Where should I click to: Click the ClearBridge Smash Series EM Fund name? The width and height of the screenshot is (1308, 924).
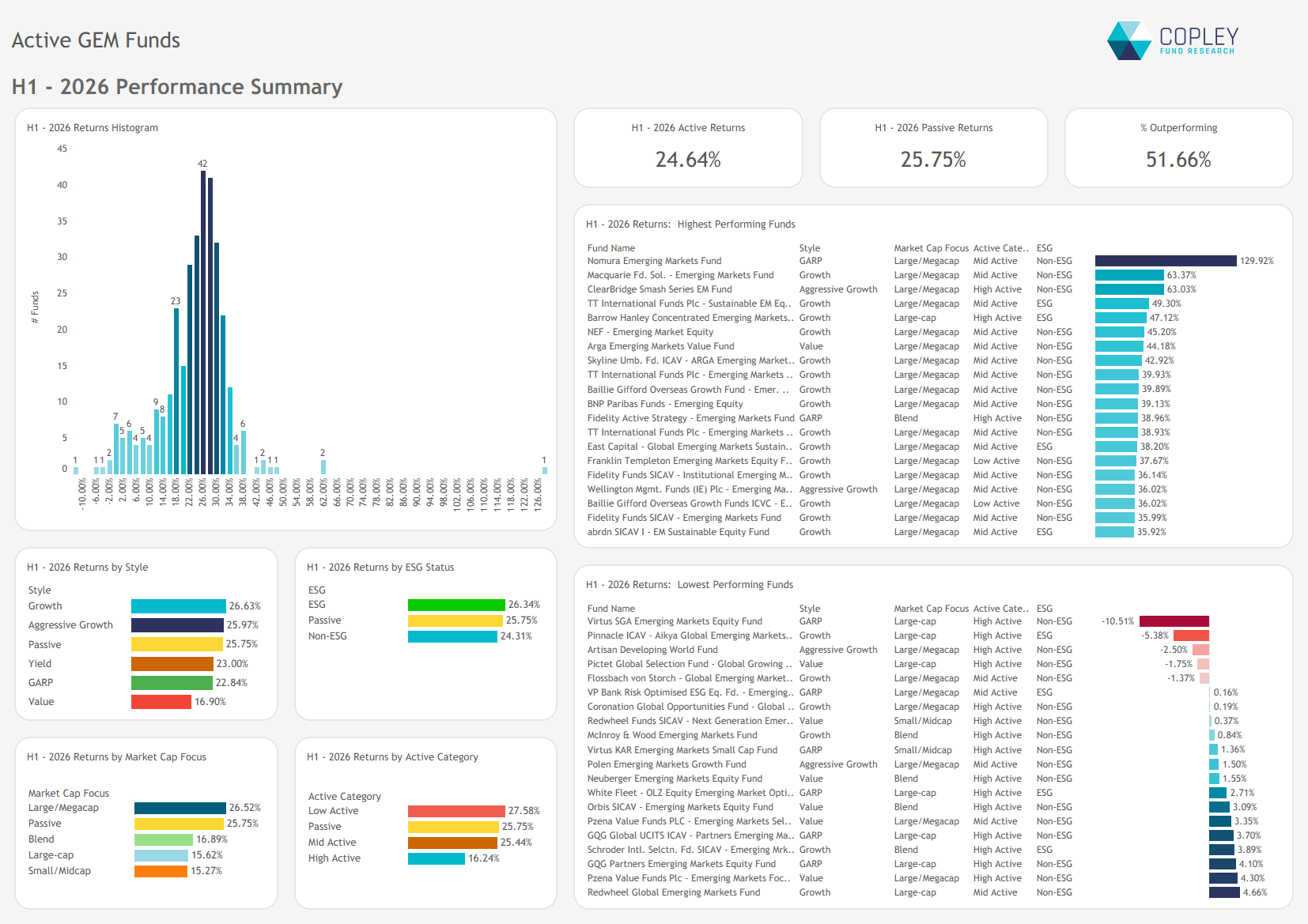coord(660,289)
